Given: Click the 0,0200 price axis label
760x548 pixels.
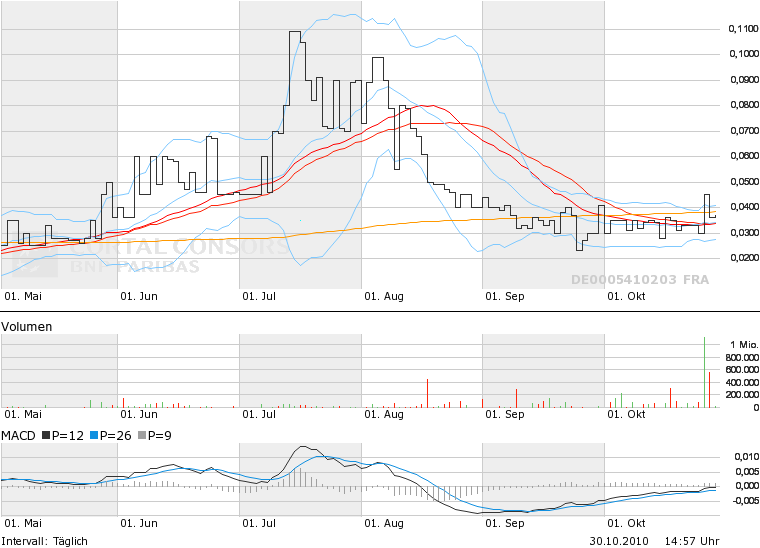Looking at the screenshot, I should coord(739,258).
